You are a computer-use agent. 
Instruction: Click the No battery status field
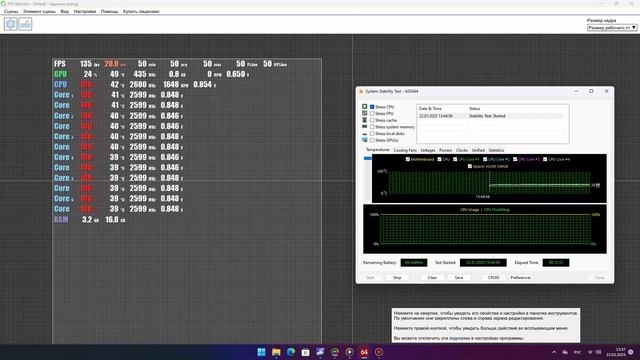(x=414, y=263)
